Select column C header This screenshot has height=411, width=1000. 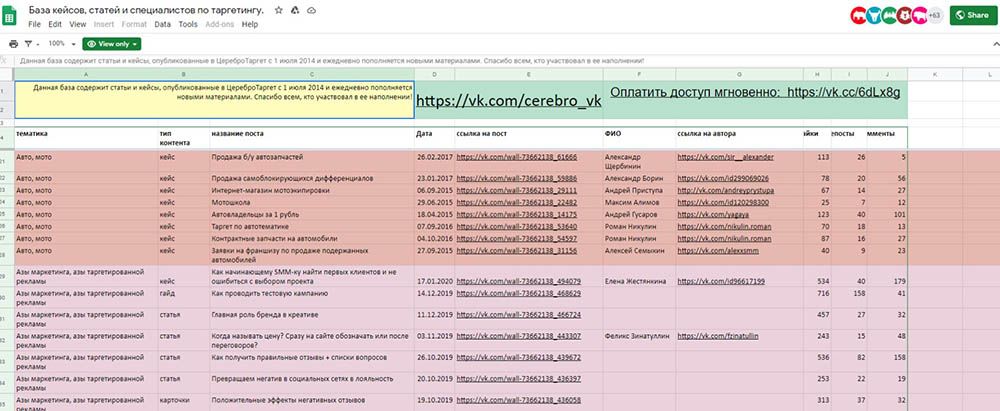click(x=312, y=75)
